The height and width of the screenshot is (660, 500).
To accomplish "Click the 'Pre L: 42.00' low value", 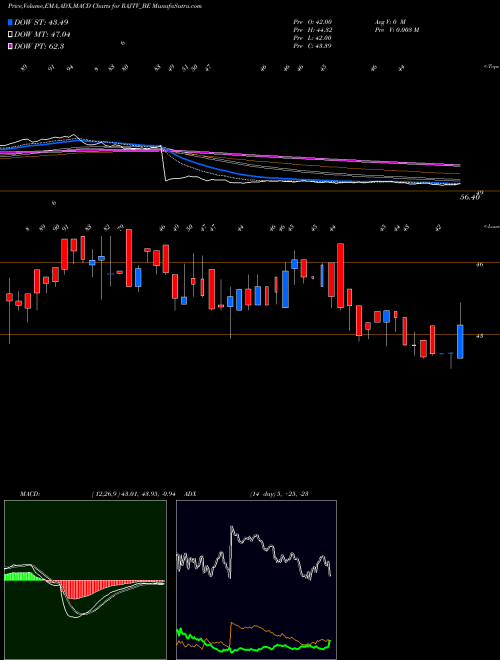I will pos(313,38).
